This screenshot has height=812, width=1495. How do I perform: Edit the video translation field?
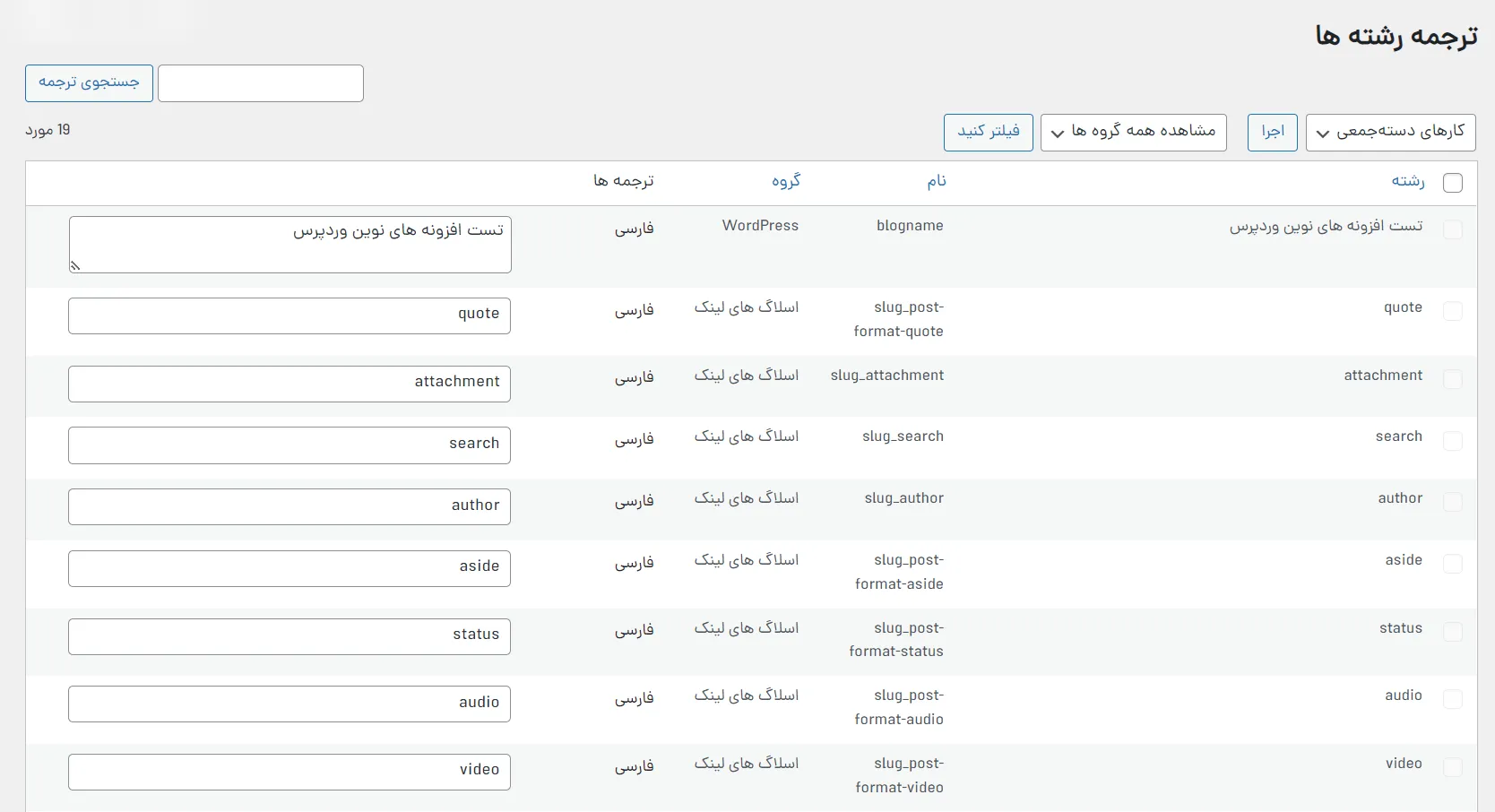tap(289, 772)
